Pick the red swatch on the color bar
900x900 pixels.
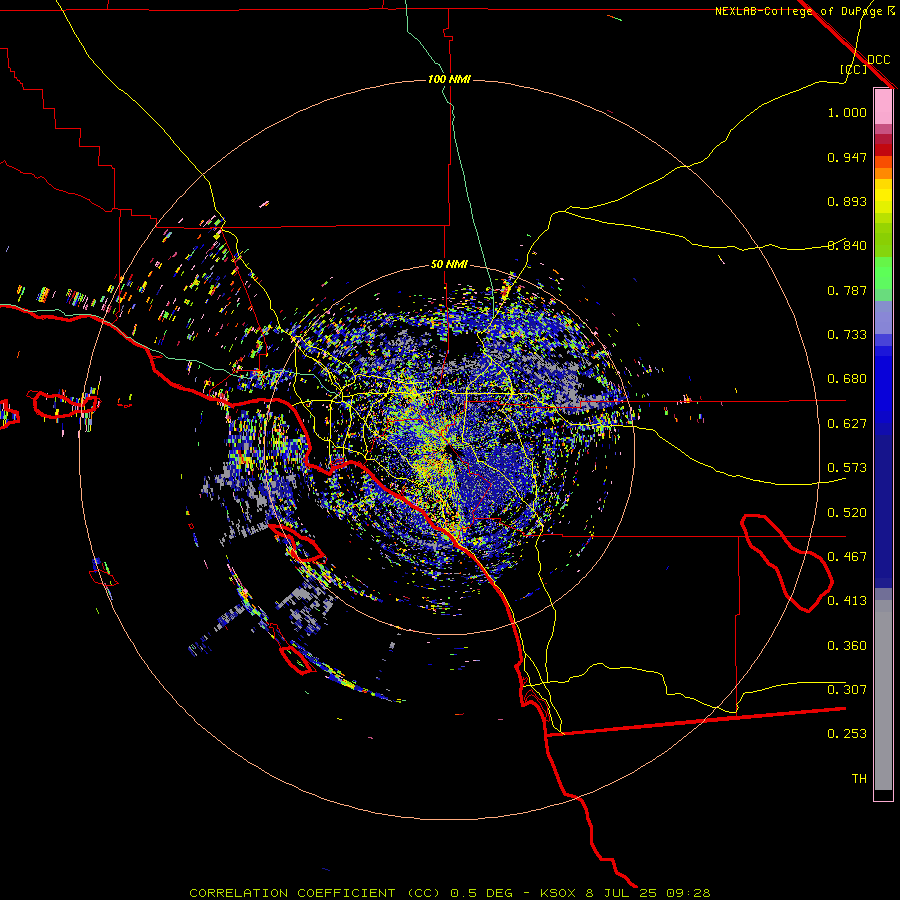point(883,150)
